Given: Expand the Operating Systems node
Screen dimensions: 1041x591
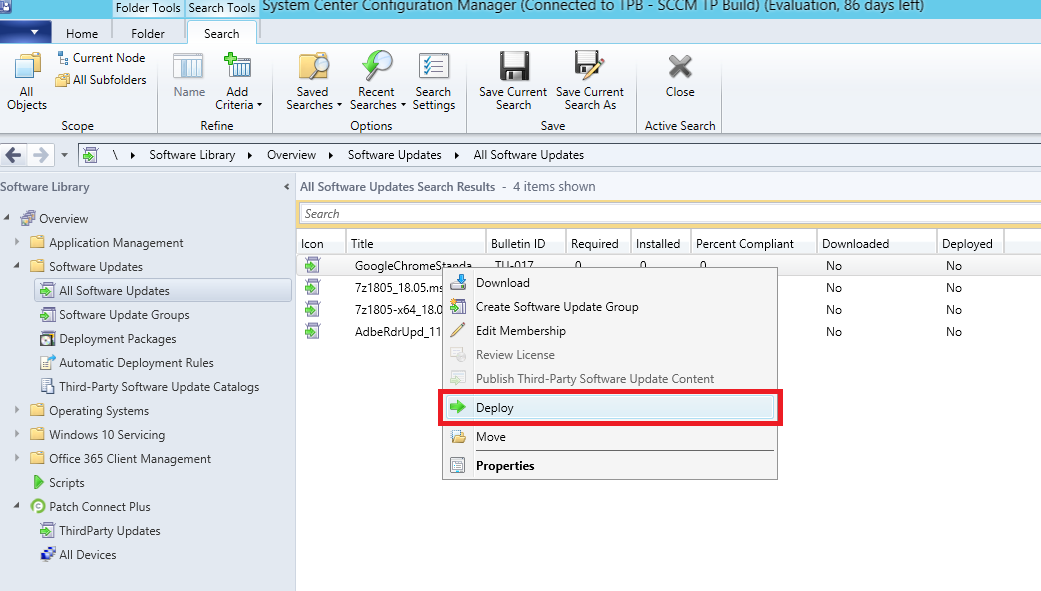Looking at the screenshot, I should [17, 410].
